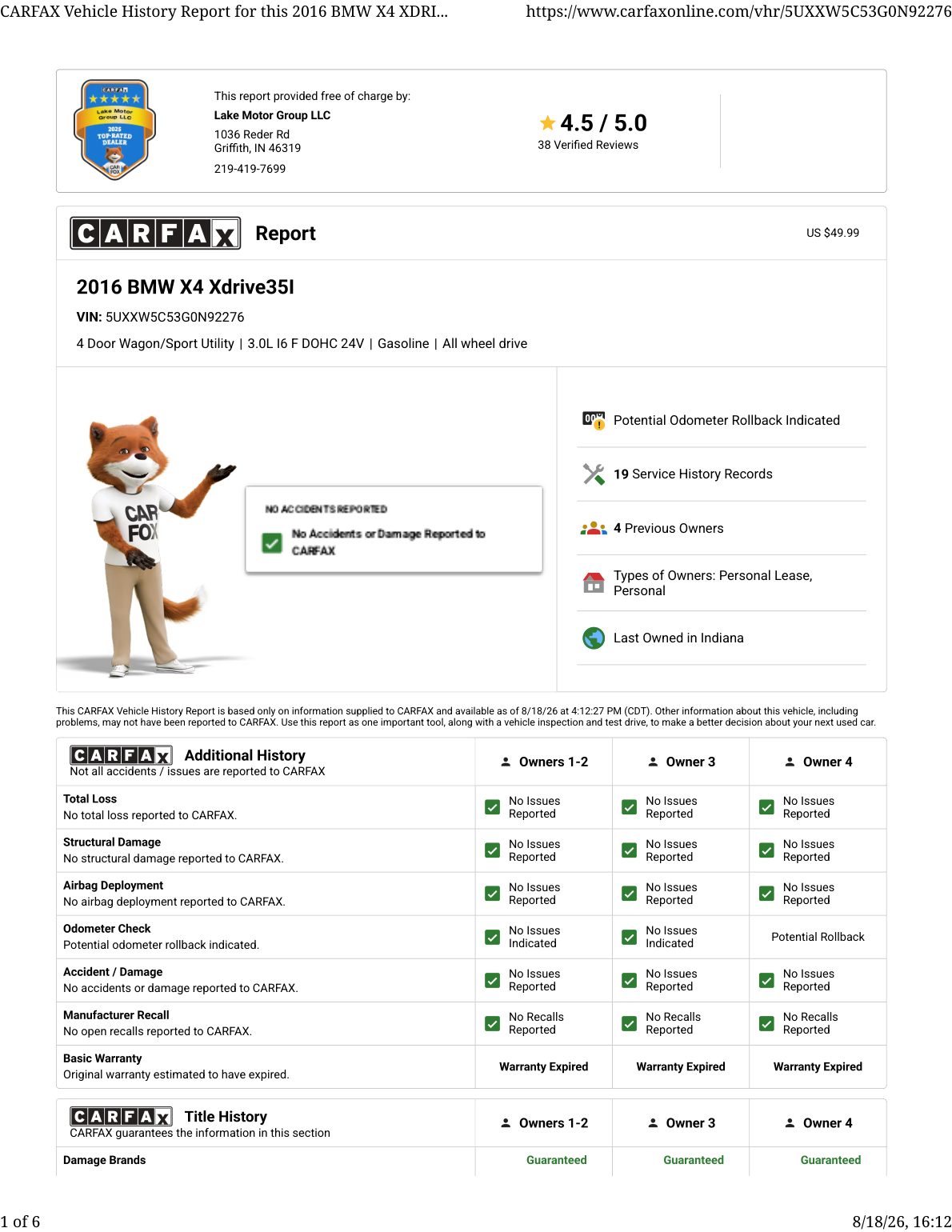Open Last Owned in Indiana link
Image resolution: width=952 pixels, height=1232 pixels.
[x=678, y=638]
